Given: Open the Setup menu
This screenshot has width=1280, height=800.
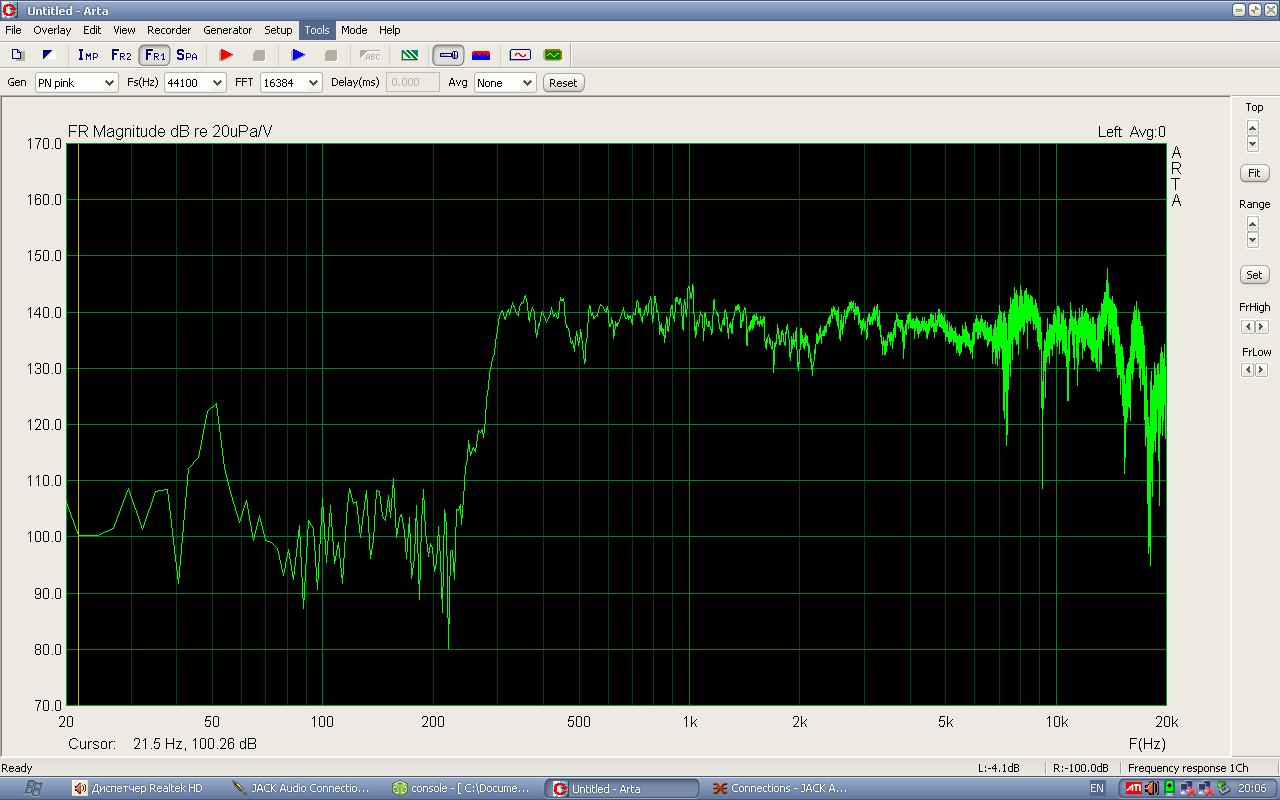Looking at the screenshot, I should click(278, 30).
